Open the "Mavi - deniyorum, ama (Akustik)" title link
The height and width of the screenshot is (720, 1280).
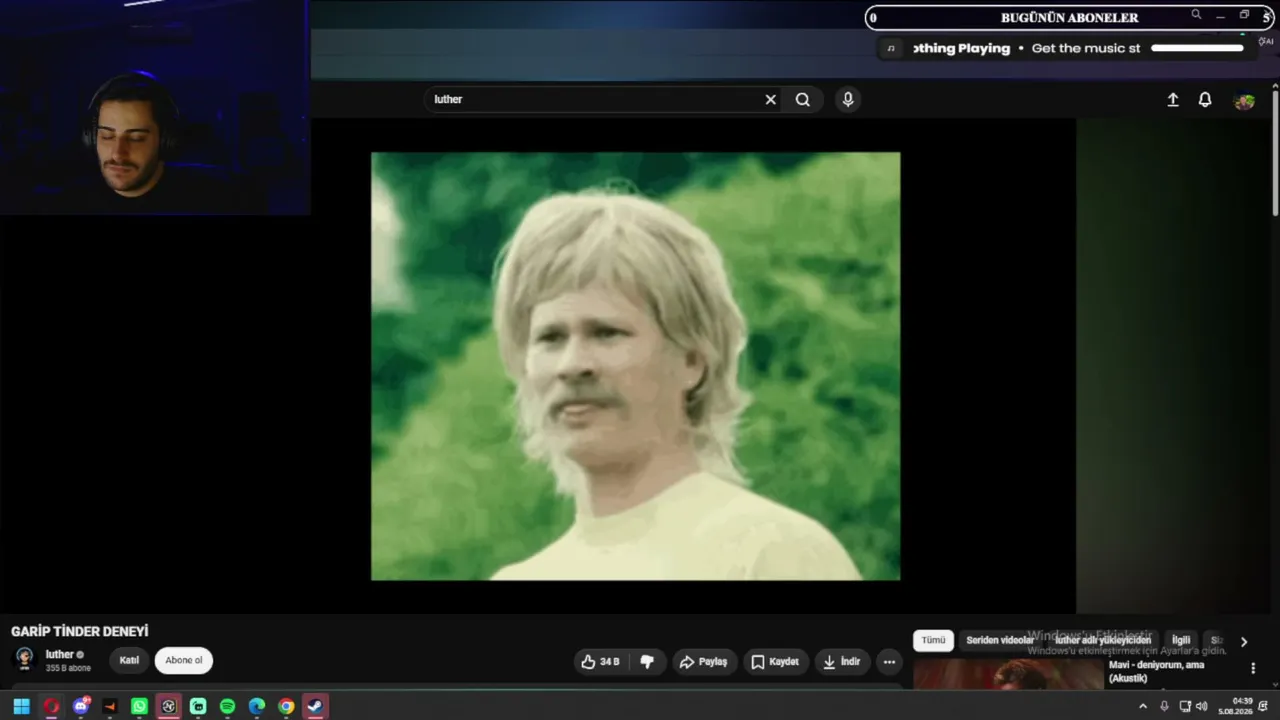(x=1157, y=671)
